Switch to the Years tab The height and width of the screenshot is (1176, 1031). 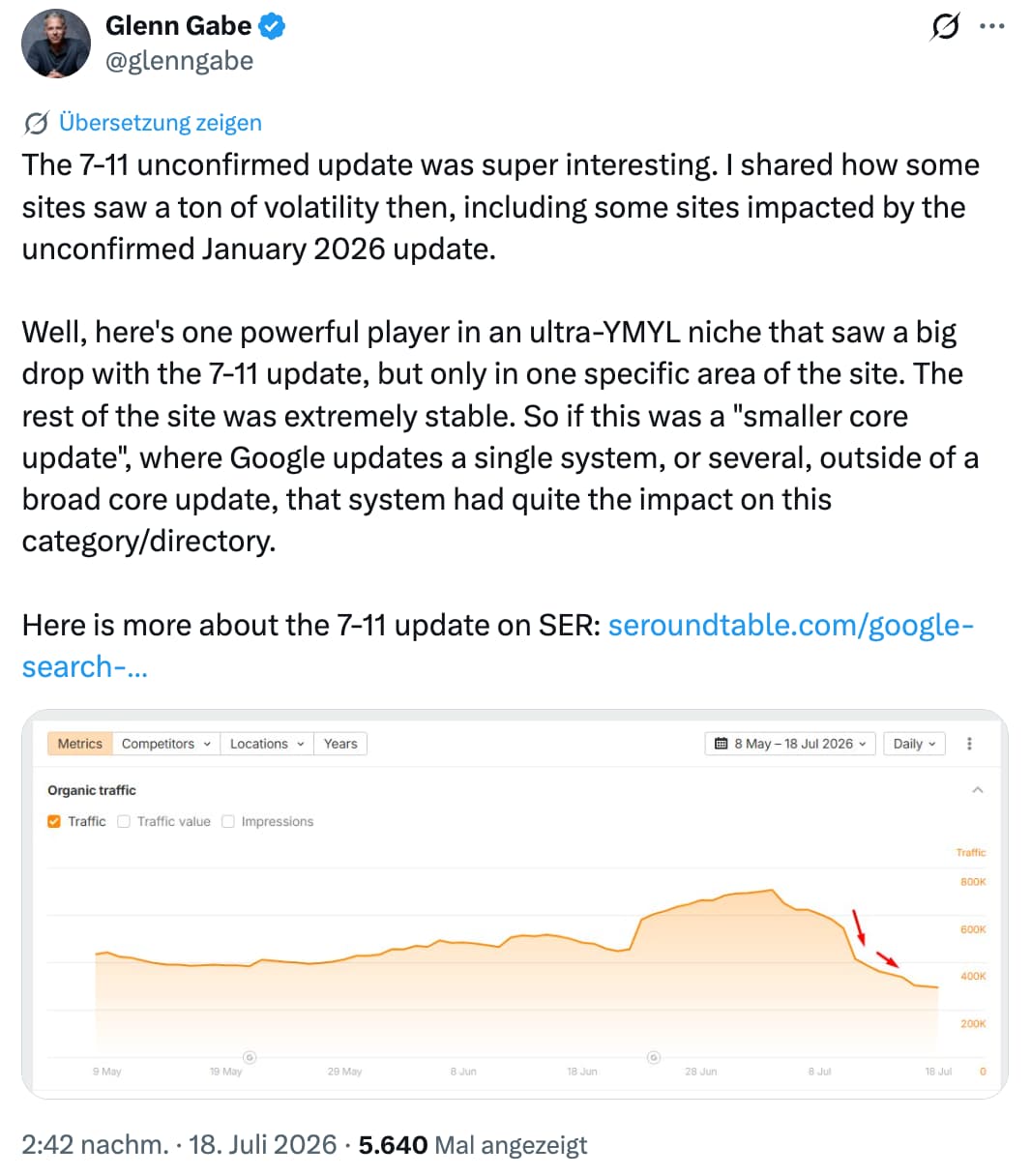340,744
